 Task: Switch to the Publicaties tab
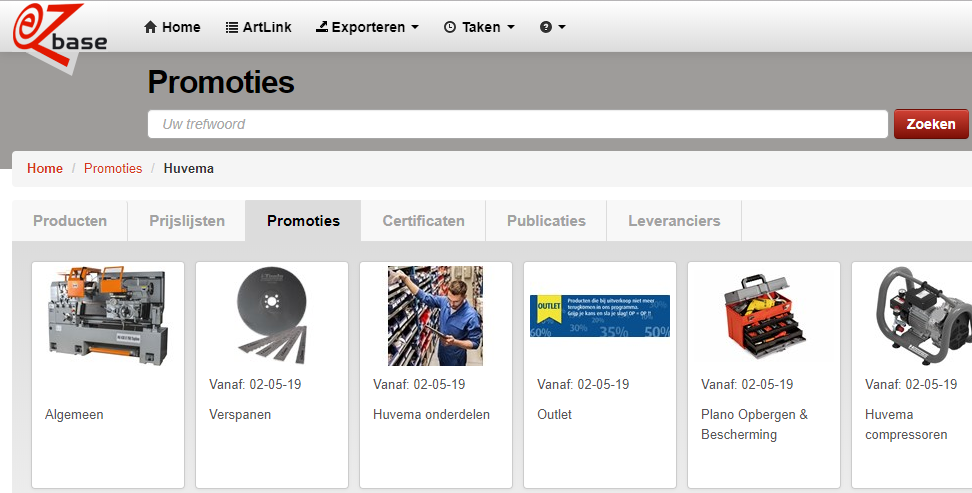[x=546, y=221]
